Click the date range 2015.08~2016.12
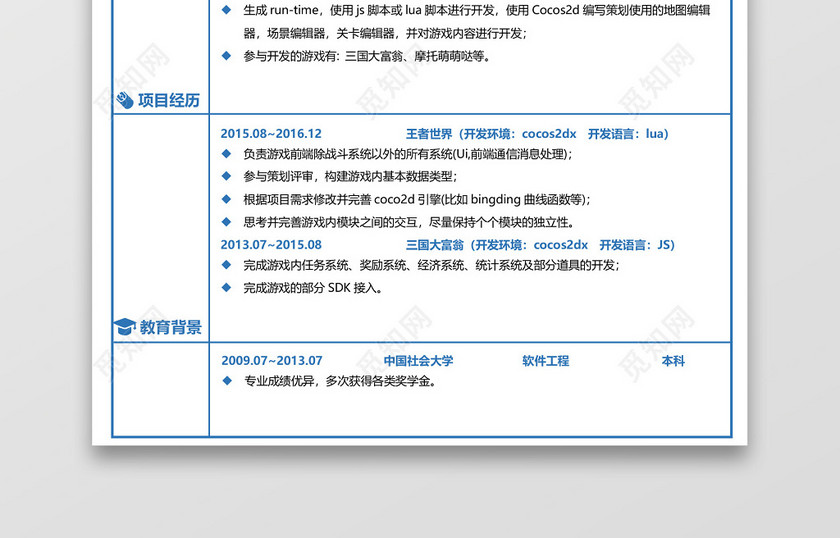This screenshot has width=840, height=538. point(271,133)
